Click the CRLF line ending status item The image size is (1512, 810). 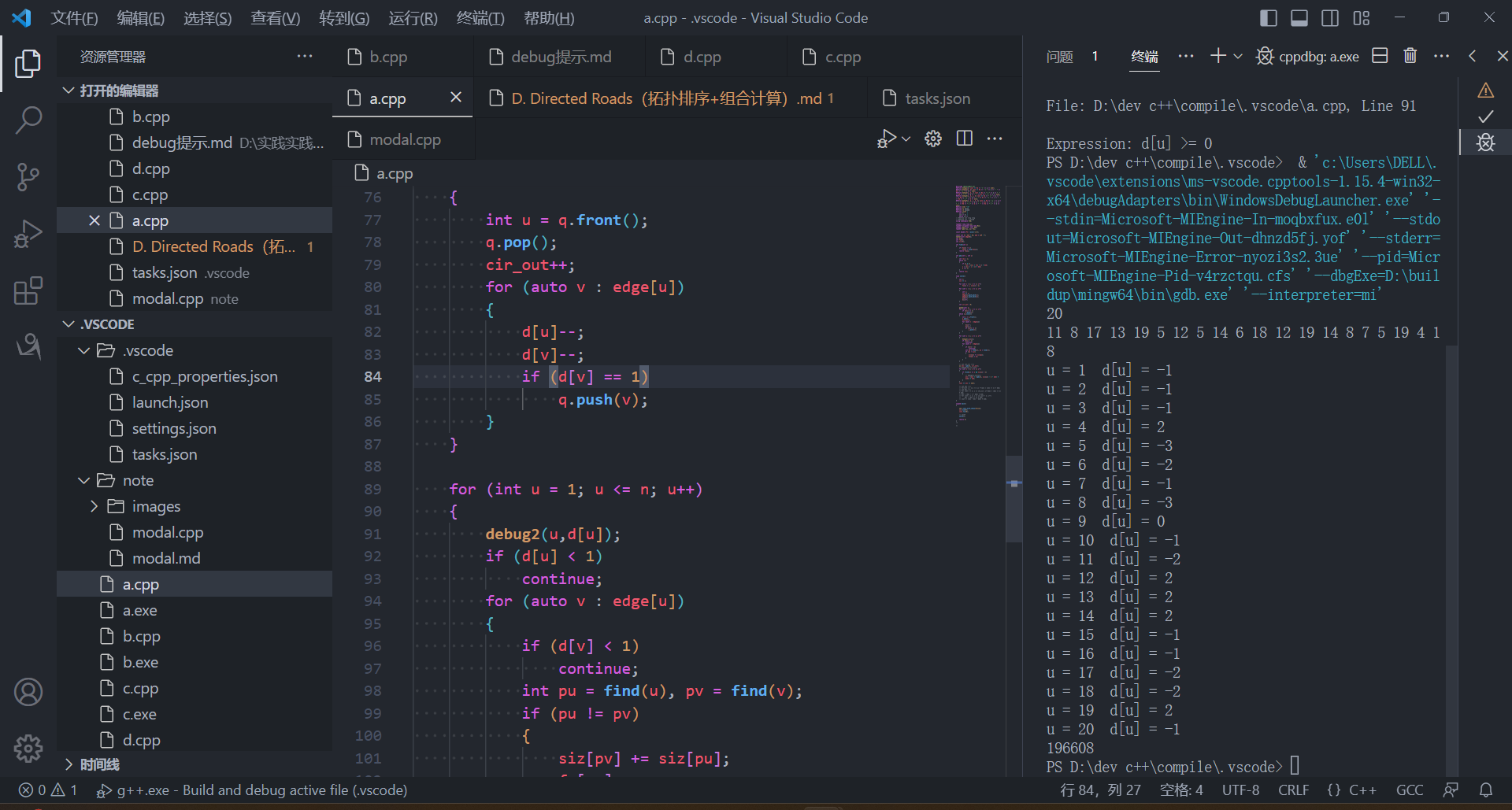pos(1293,790)
